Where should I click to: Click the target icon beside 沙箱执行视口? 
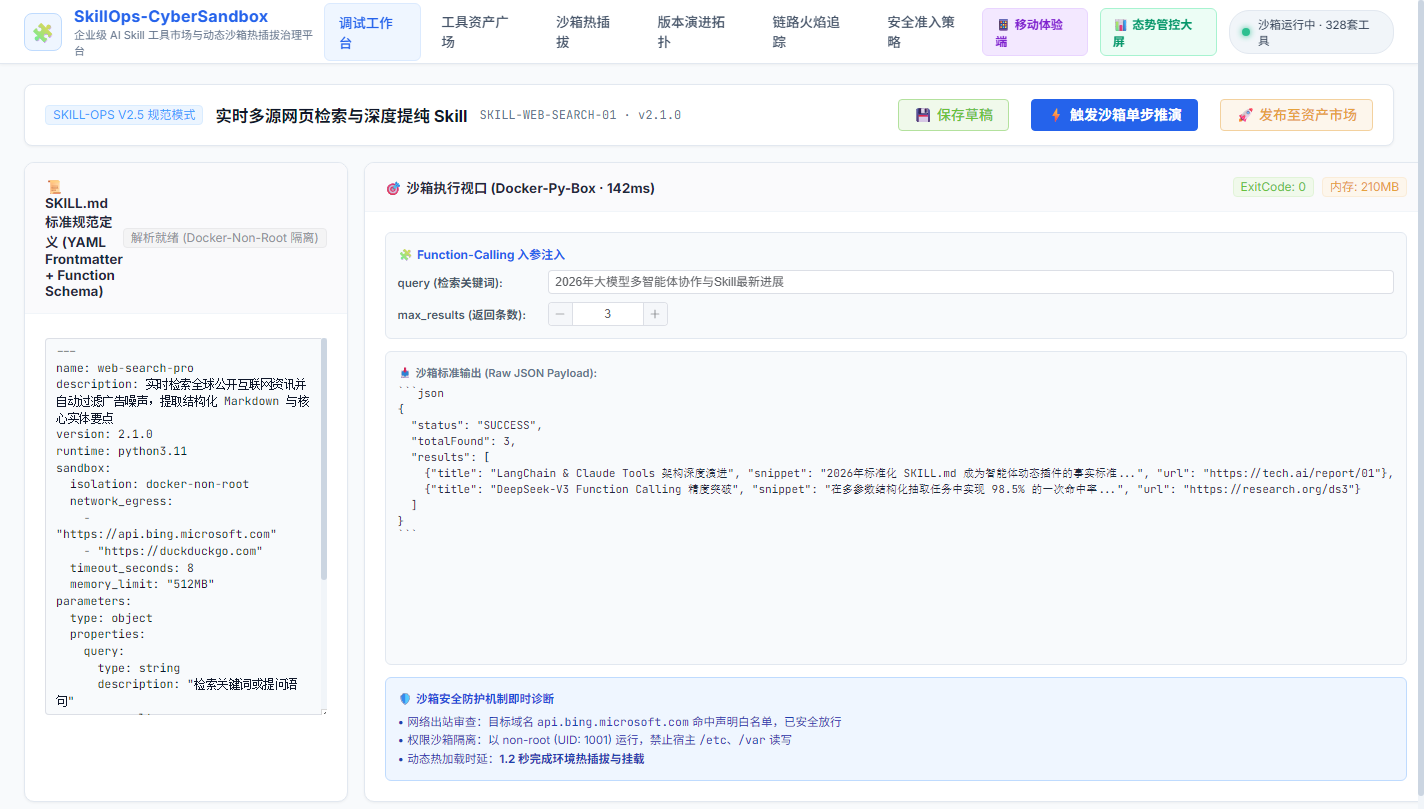pos(392,188)
